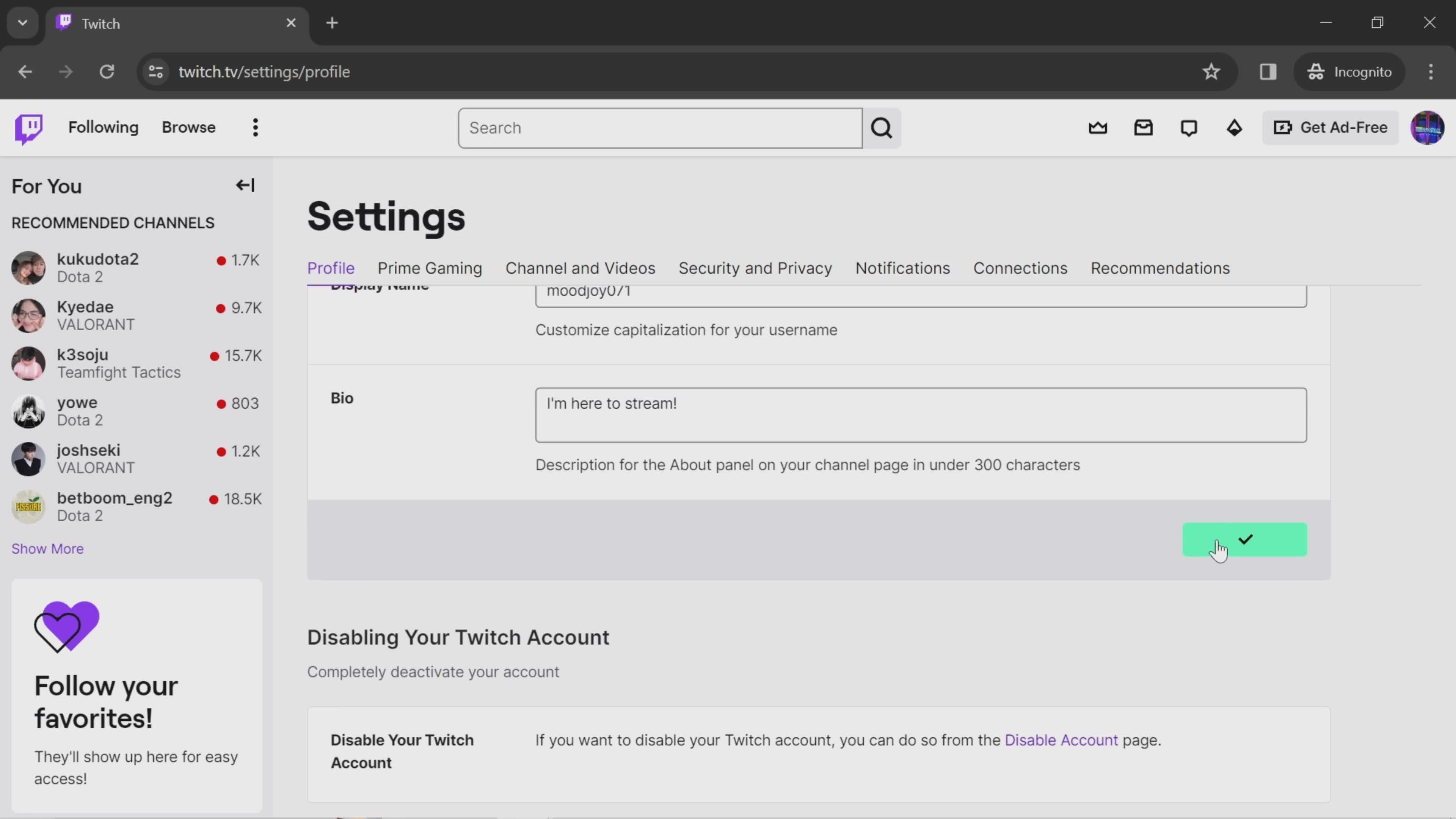The height and width of the screenshot is (819, 1456).
Task: Click the search magnifier button
Action: point(882,128)
